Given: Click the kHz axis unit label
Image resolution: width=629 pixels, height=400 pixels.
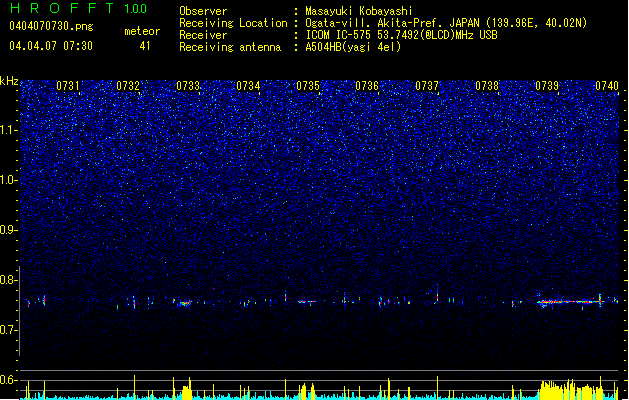Looking at the screenshot, I should (x=9, y=81).
